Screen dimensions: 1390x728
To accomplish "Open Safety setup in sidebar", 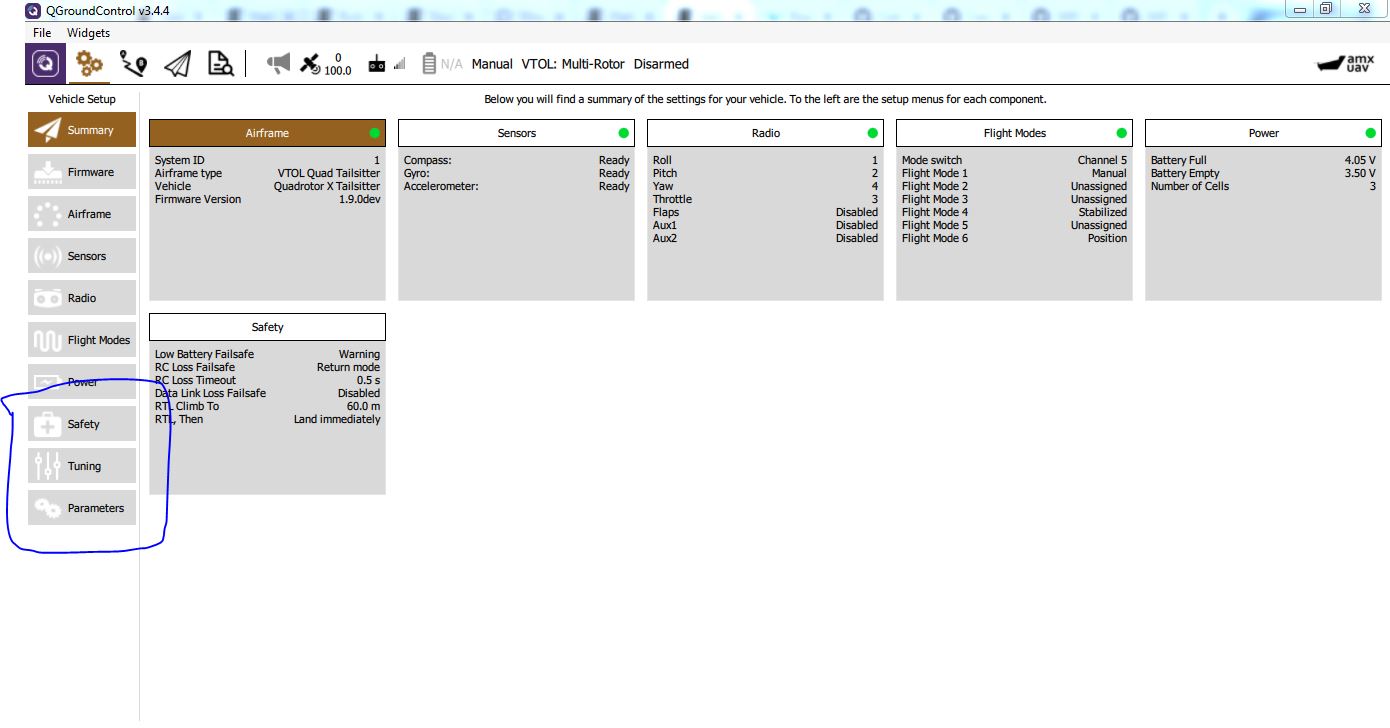I will click(82, 425).
